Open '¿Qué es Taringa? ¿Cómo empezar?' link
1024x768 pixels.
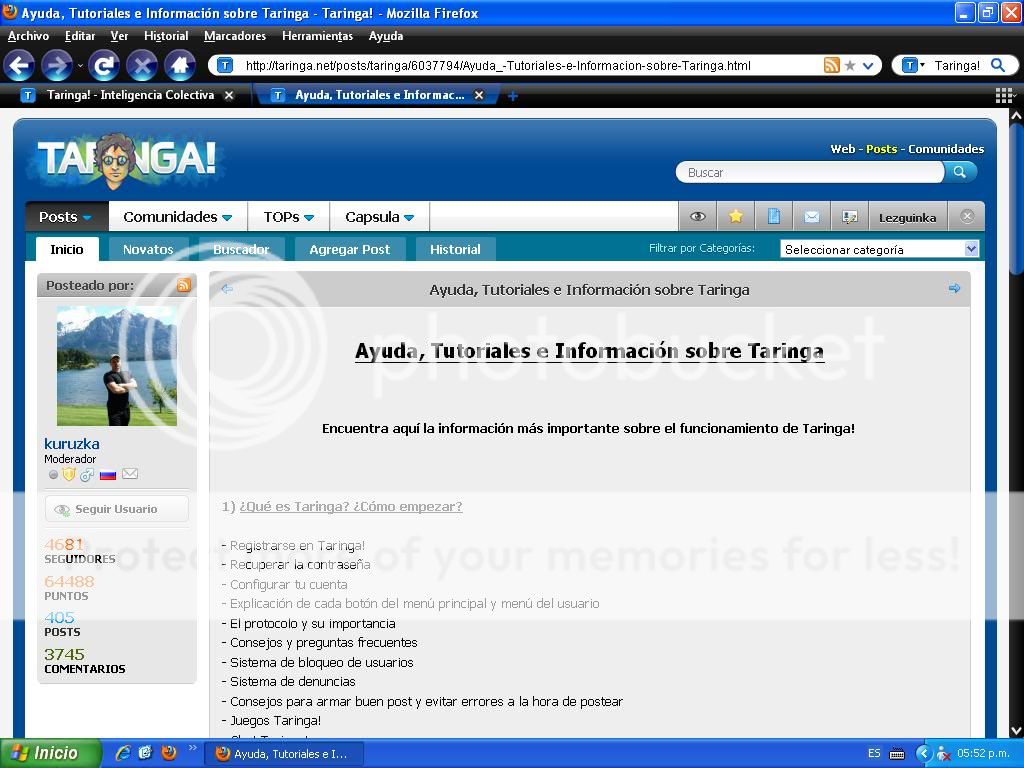pyautogui.click(x=351, y=507)
